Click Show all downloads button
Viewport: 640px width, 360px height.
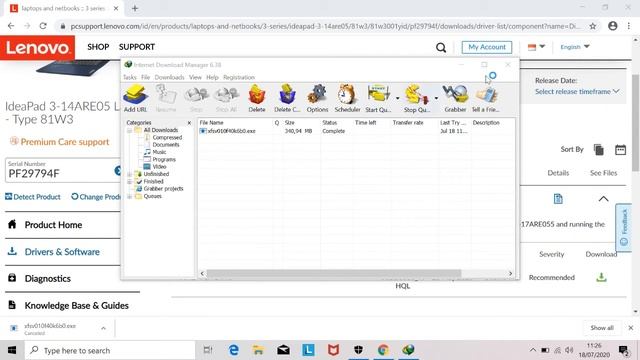coord(602,328)
